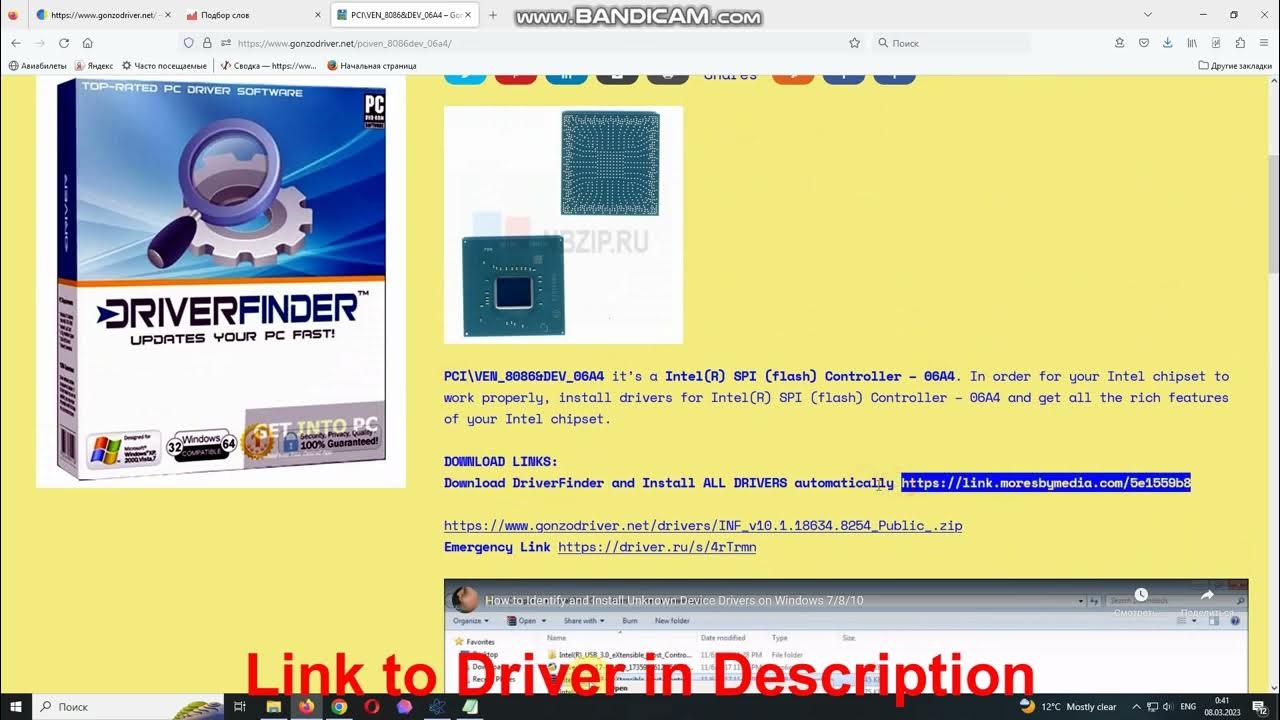Go back to the previous page

(x=16, y=43)
